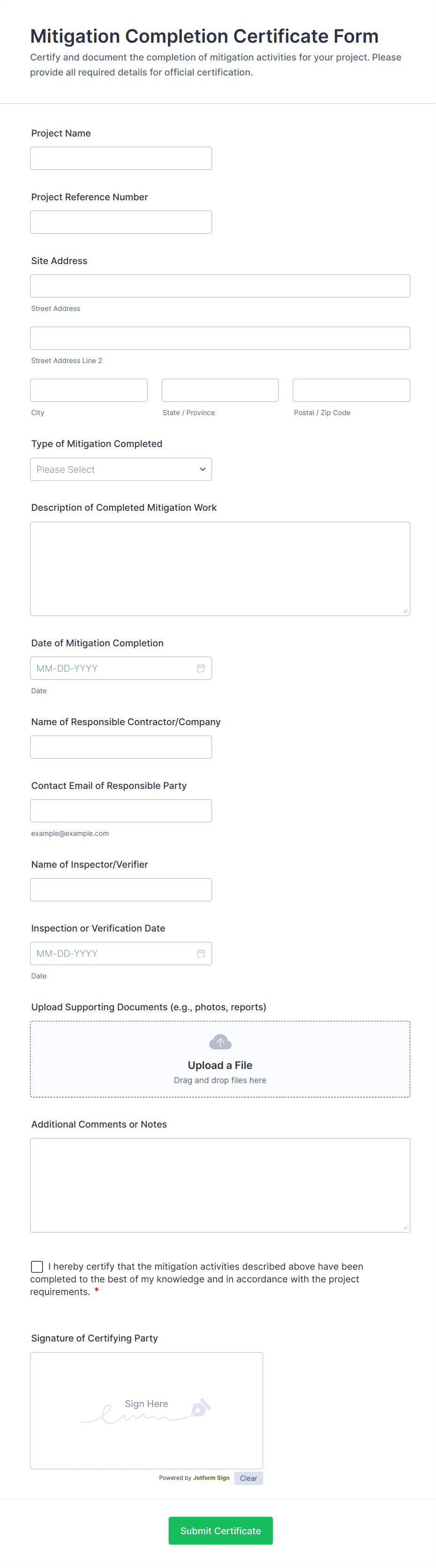Click the State / Province field
This screenshot has width=436, height=1568.
(219, 390)
